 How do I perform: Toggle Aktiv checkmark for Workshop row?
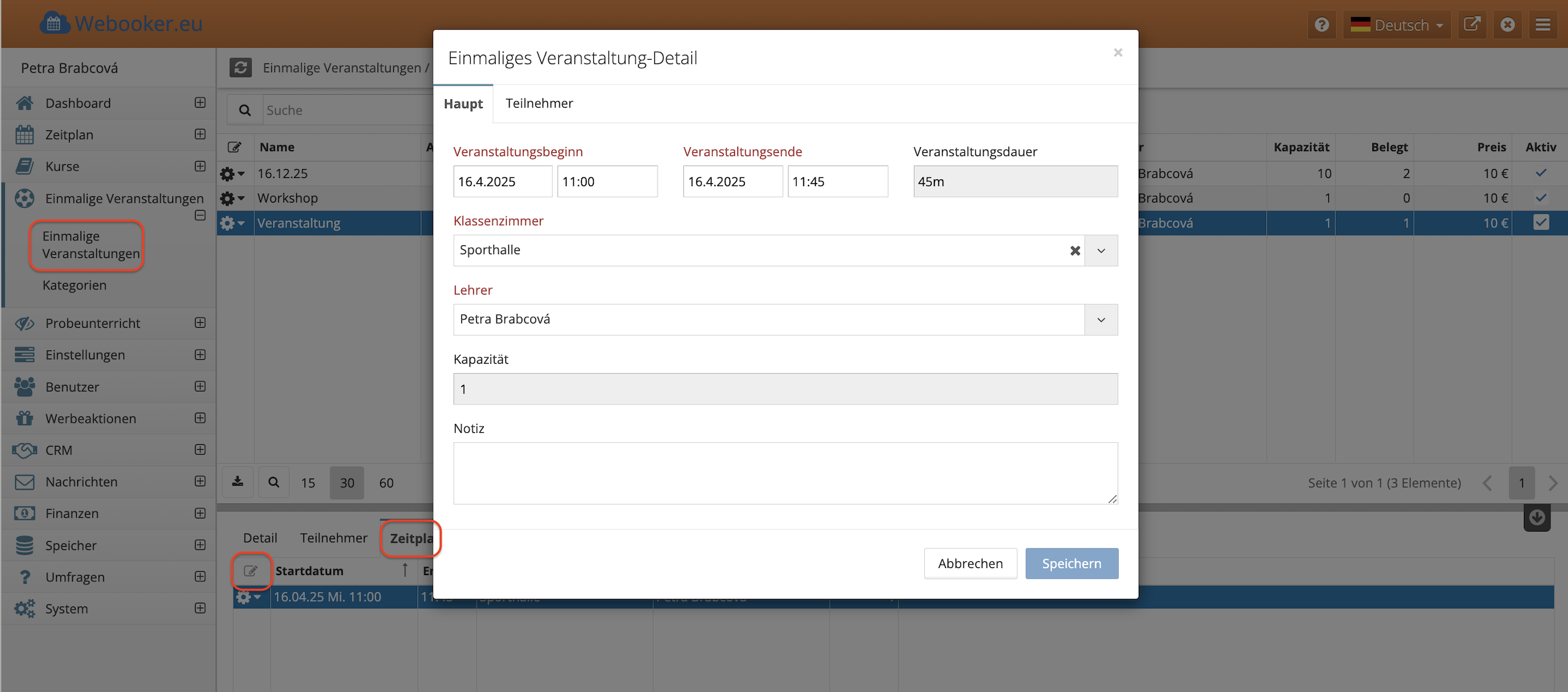tap(1540, 198)
